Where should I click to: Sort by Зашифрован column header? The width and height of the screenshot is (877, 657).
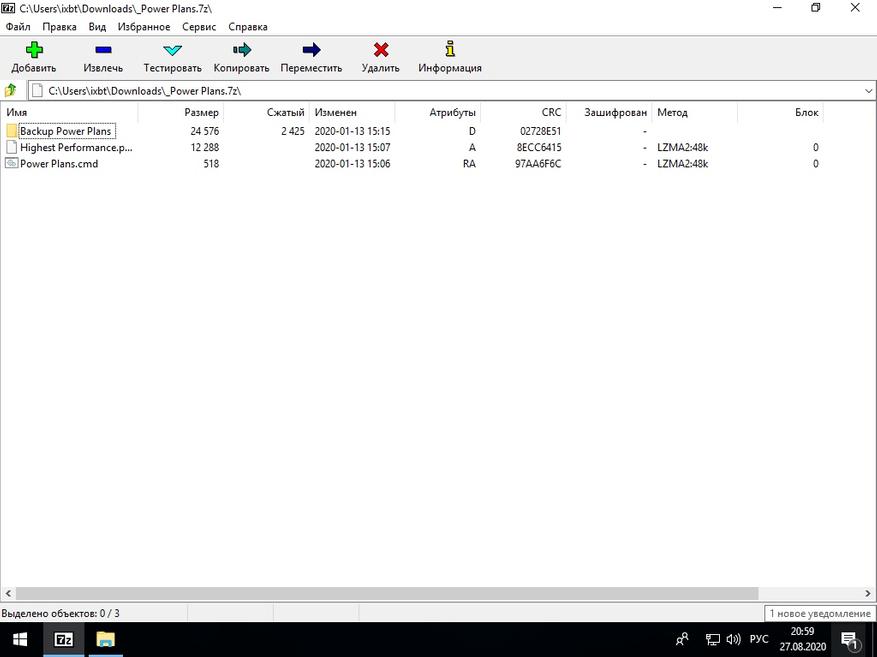(x=609, y=112)
